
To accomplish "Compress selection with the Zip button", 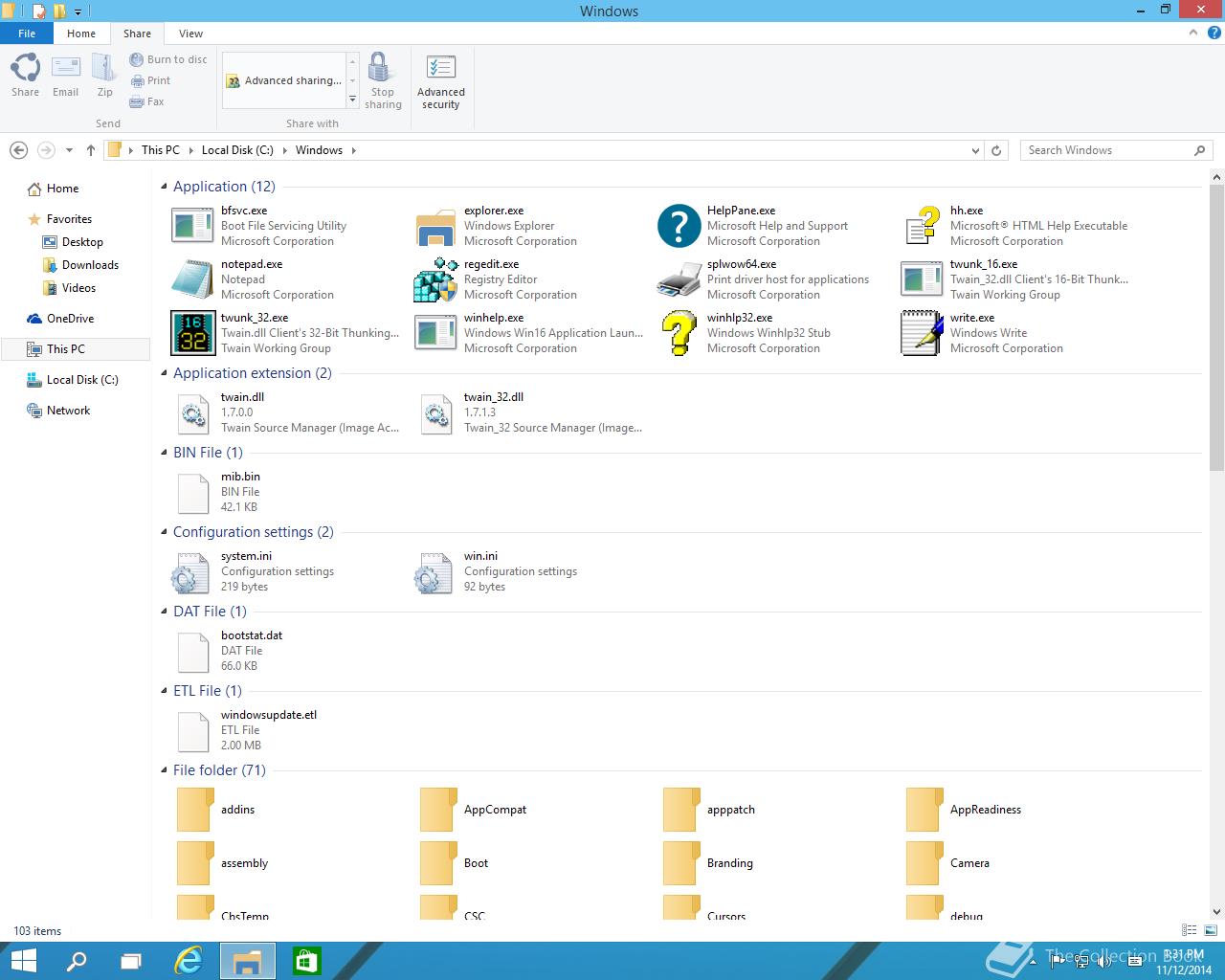I will (x=104, y=75).
